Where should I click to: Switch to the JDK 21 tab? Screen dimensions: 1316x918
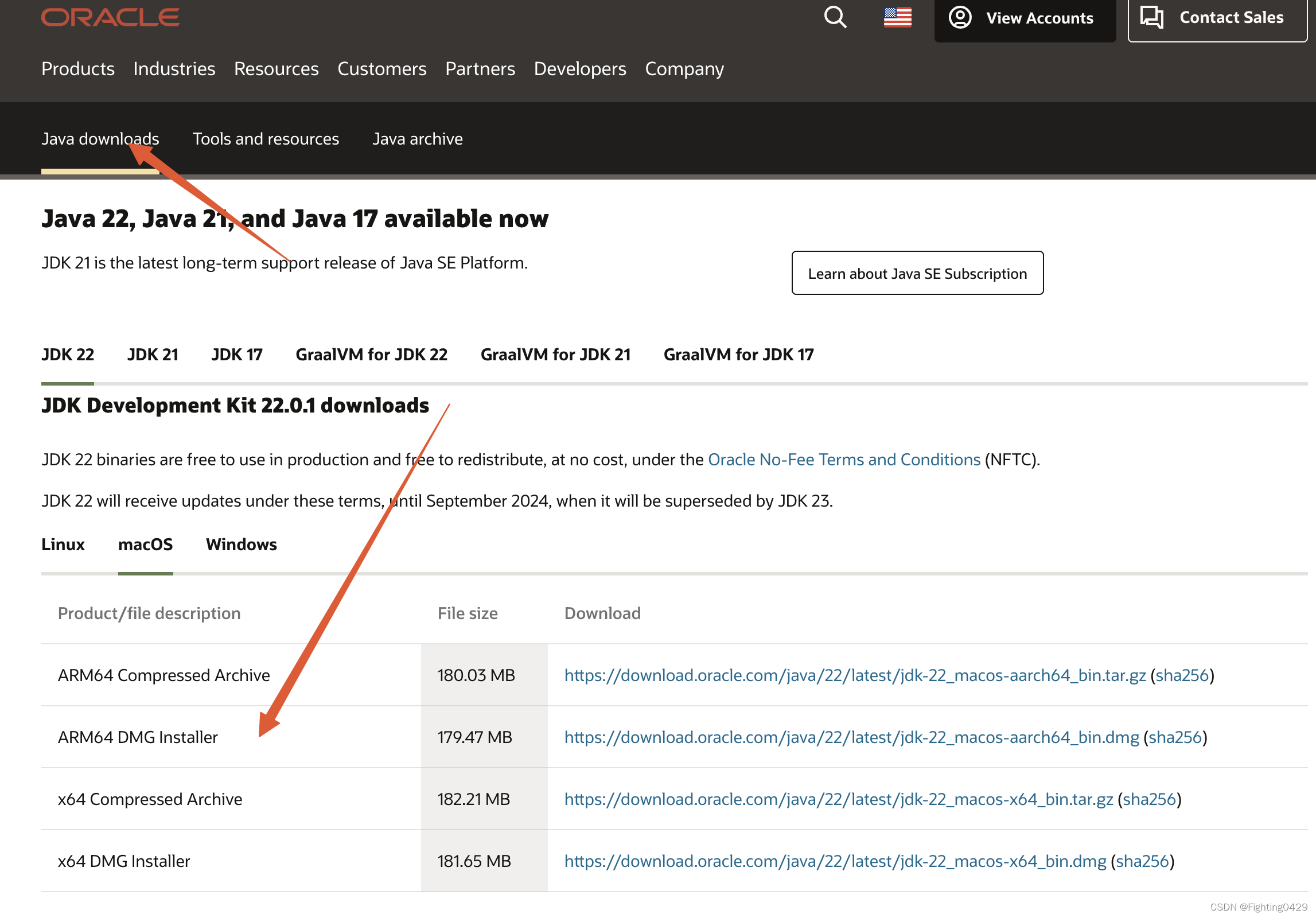153,355
